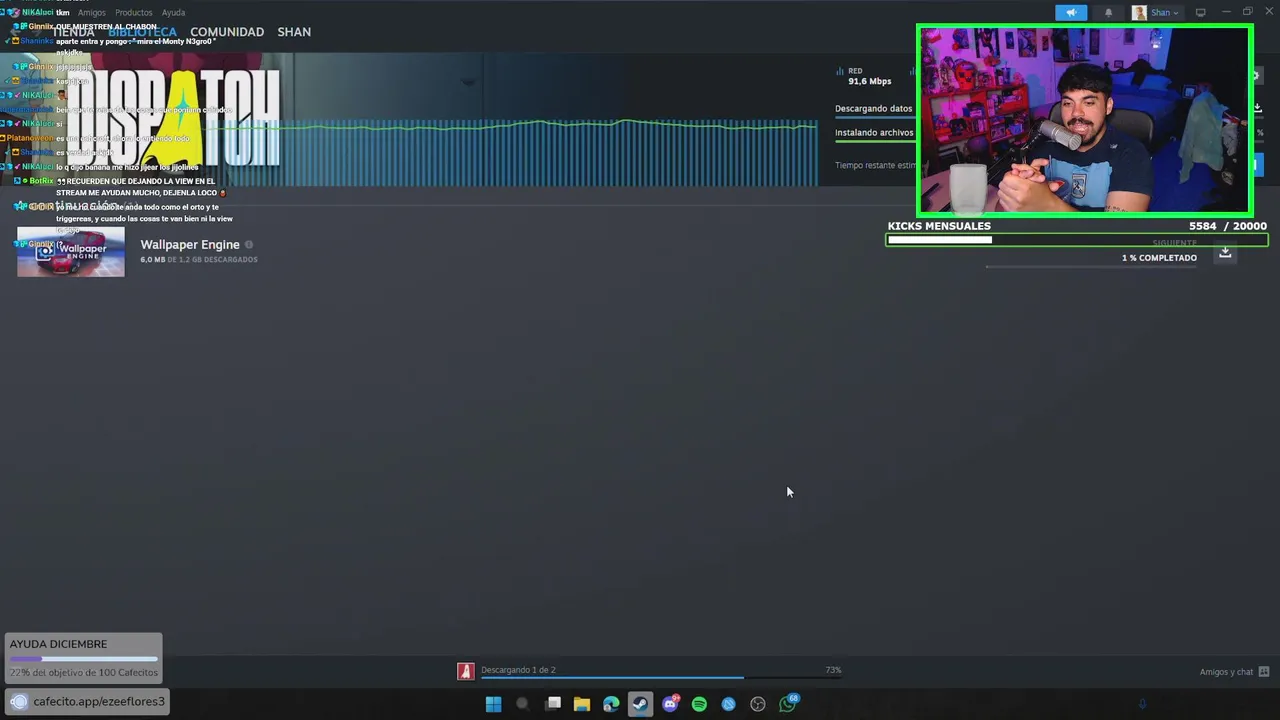Open Steam notifications bell
Viewport: 1280px width, 720px height.
click(1108, 13)
